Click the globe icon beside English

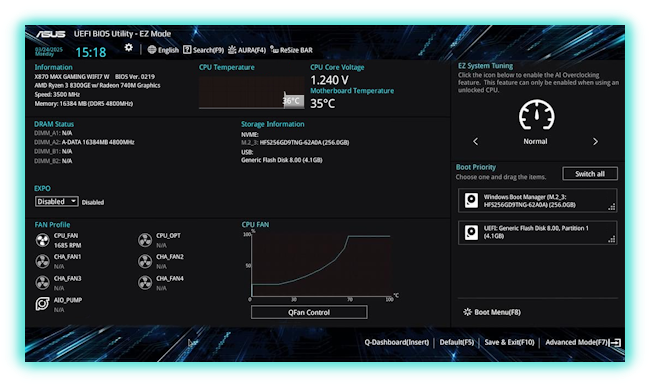[152, 50]
